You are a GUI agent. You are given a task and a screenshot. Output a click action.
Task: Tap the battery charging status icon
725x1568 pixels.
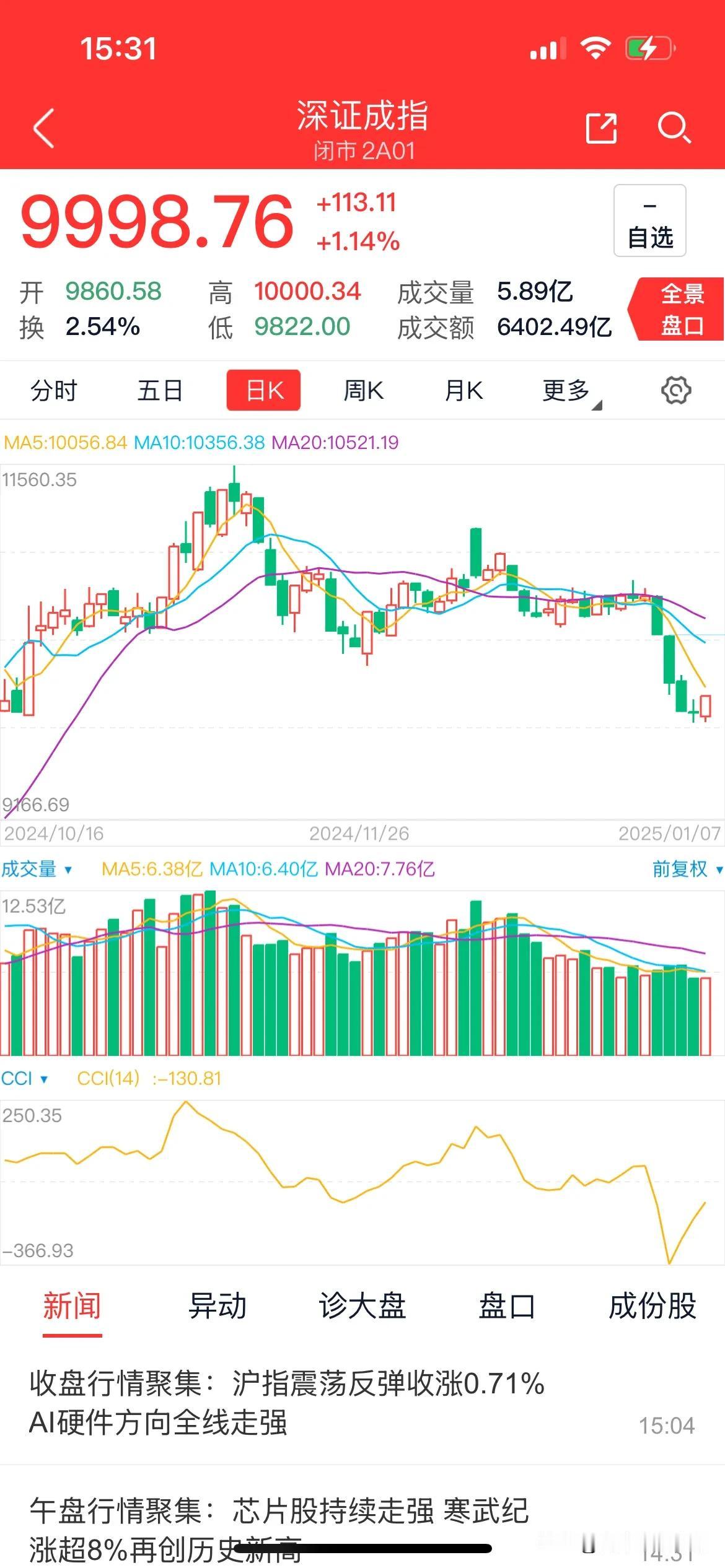[650, 48]
